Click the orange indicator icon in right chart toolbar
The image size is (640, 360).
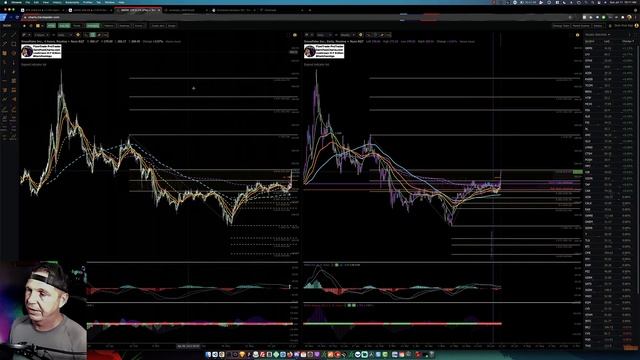coord(360,35)
